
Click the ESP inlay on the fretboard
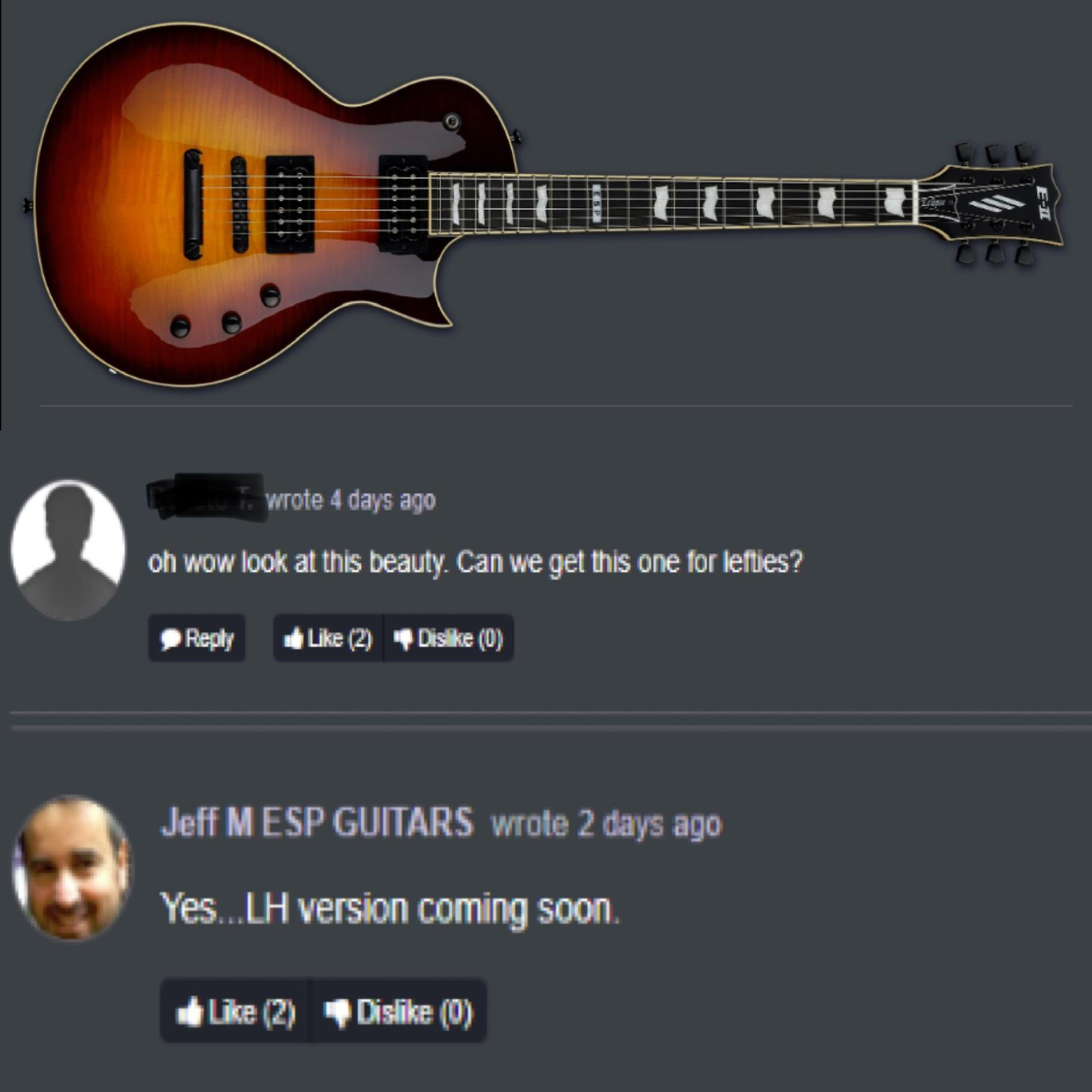tap(596, 204)
